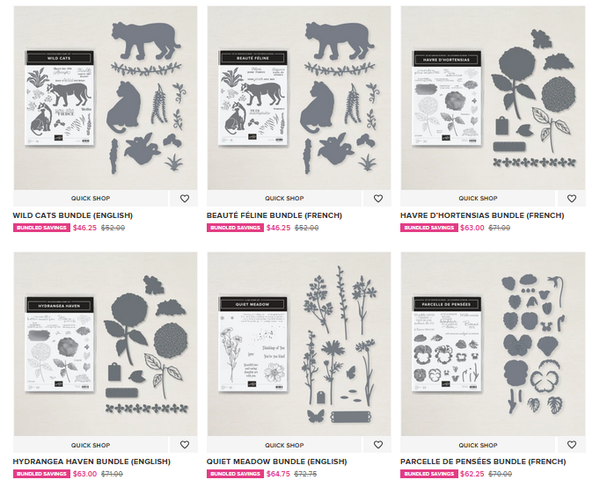View the Quiet Meadow Bundle product image

[299, 344]
